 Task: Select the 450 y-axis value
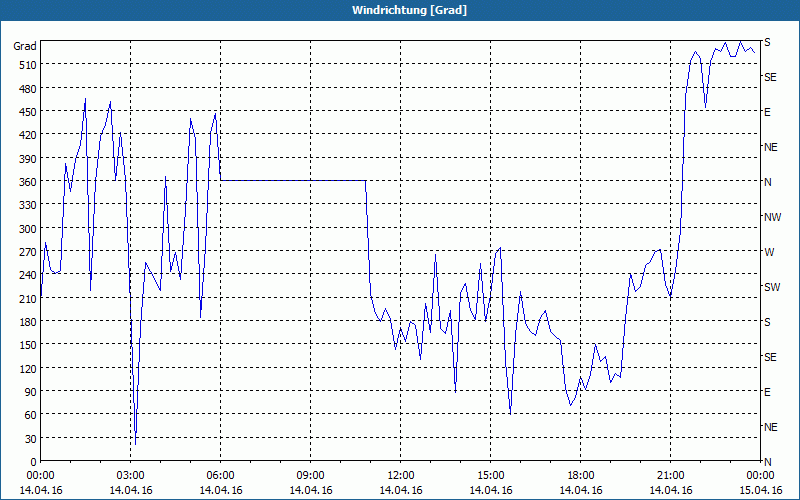[29, 112]
